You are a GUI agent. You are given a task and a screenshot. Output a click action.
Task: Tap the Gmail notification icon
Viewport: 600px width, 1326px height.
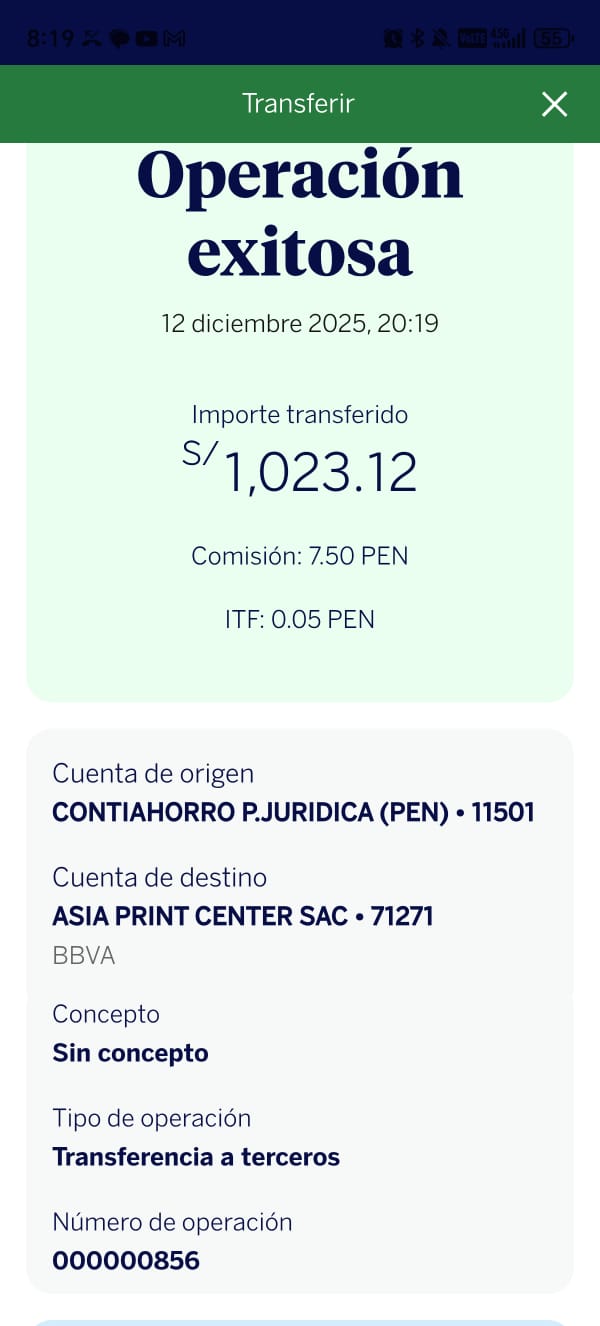click(174, 39)
